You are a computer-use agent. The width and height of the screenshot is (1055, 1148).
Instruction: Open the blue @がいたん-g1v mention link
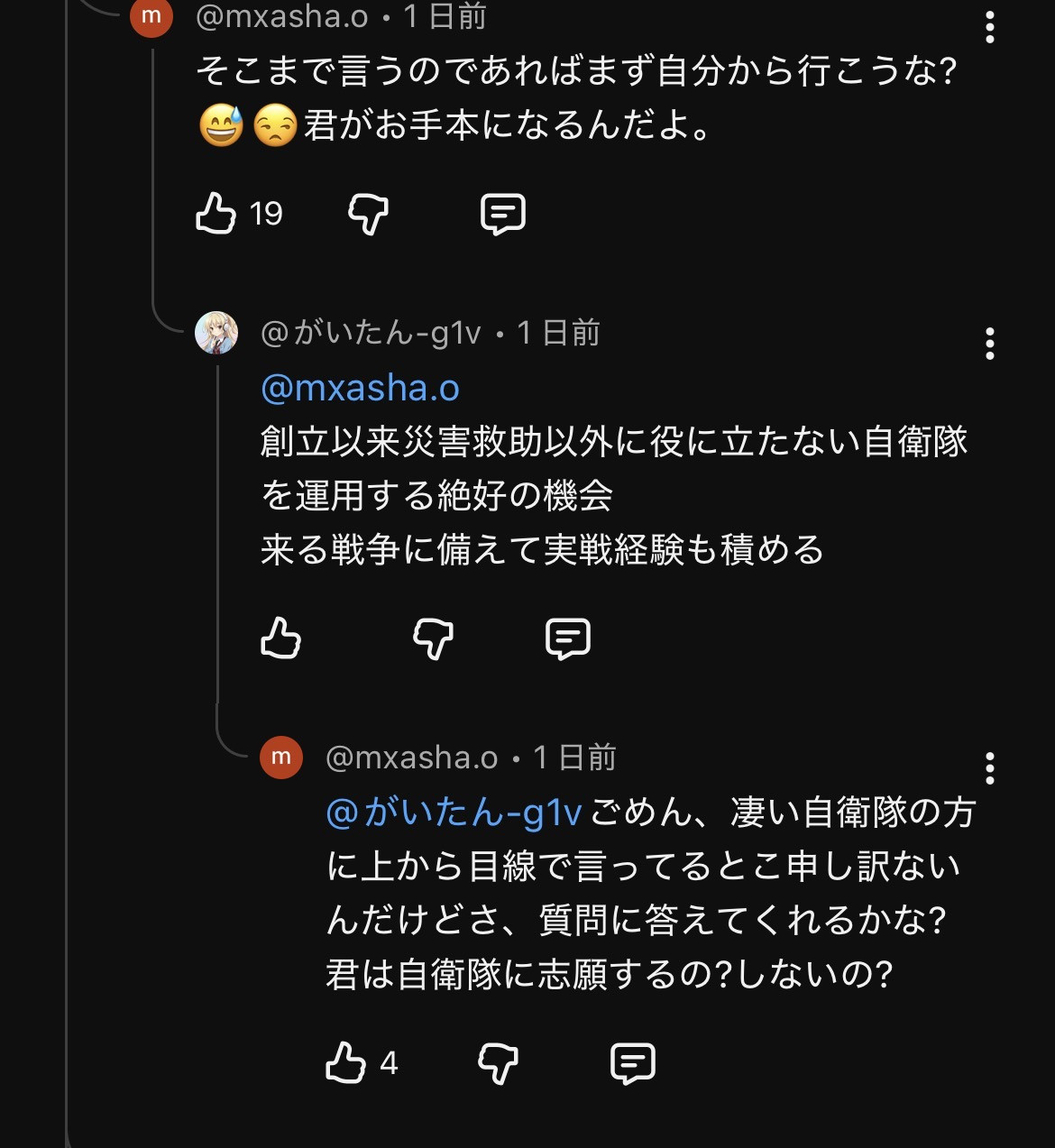454,813
